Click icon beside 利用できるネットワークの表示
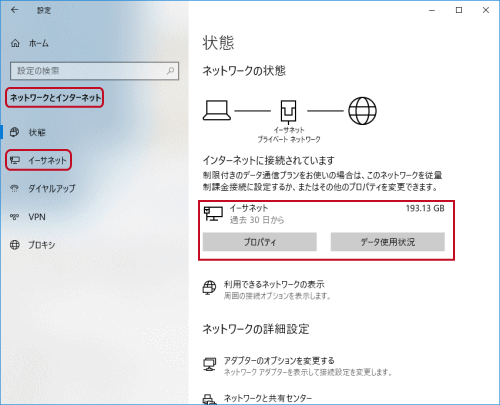The image size is (500, 405). pos(209,287)
